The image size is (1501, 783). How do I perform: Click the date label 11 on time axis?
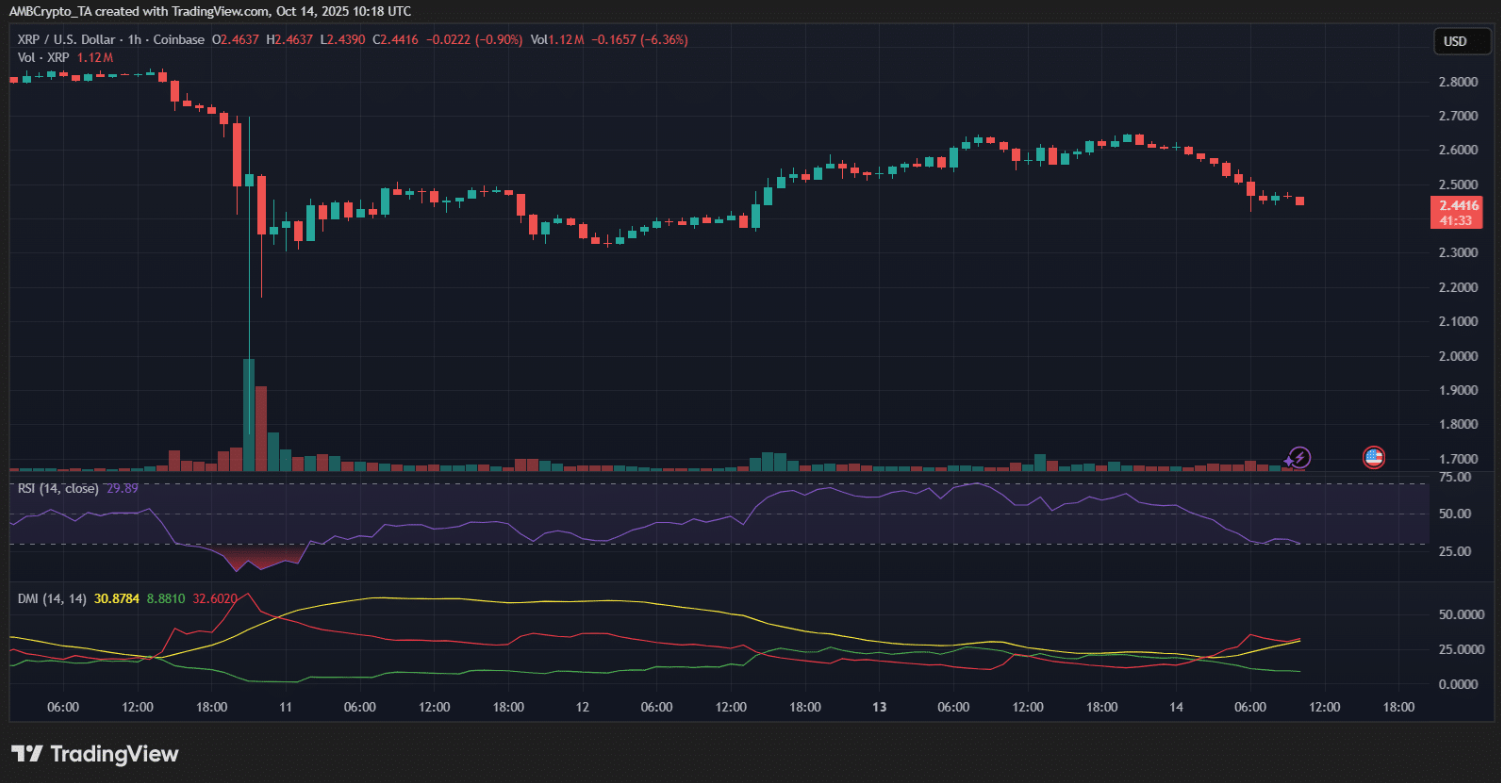coord(285,707)
